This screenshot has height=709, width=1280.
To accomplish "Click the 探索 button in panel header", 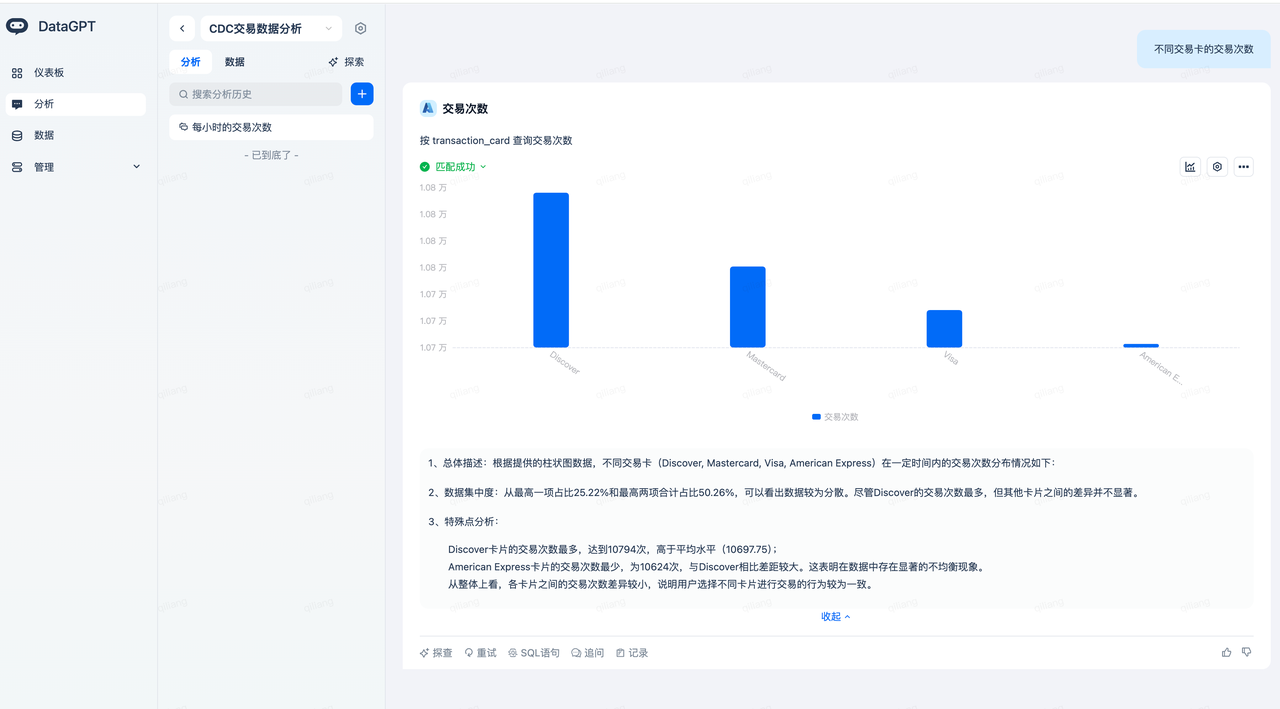I will click(x=347, y=62).
